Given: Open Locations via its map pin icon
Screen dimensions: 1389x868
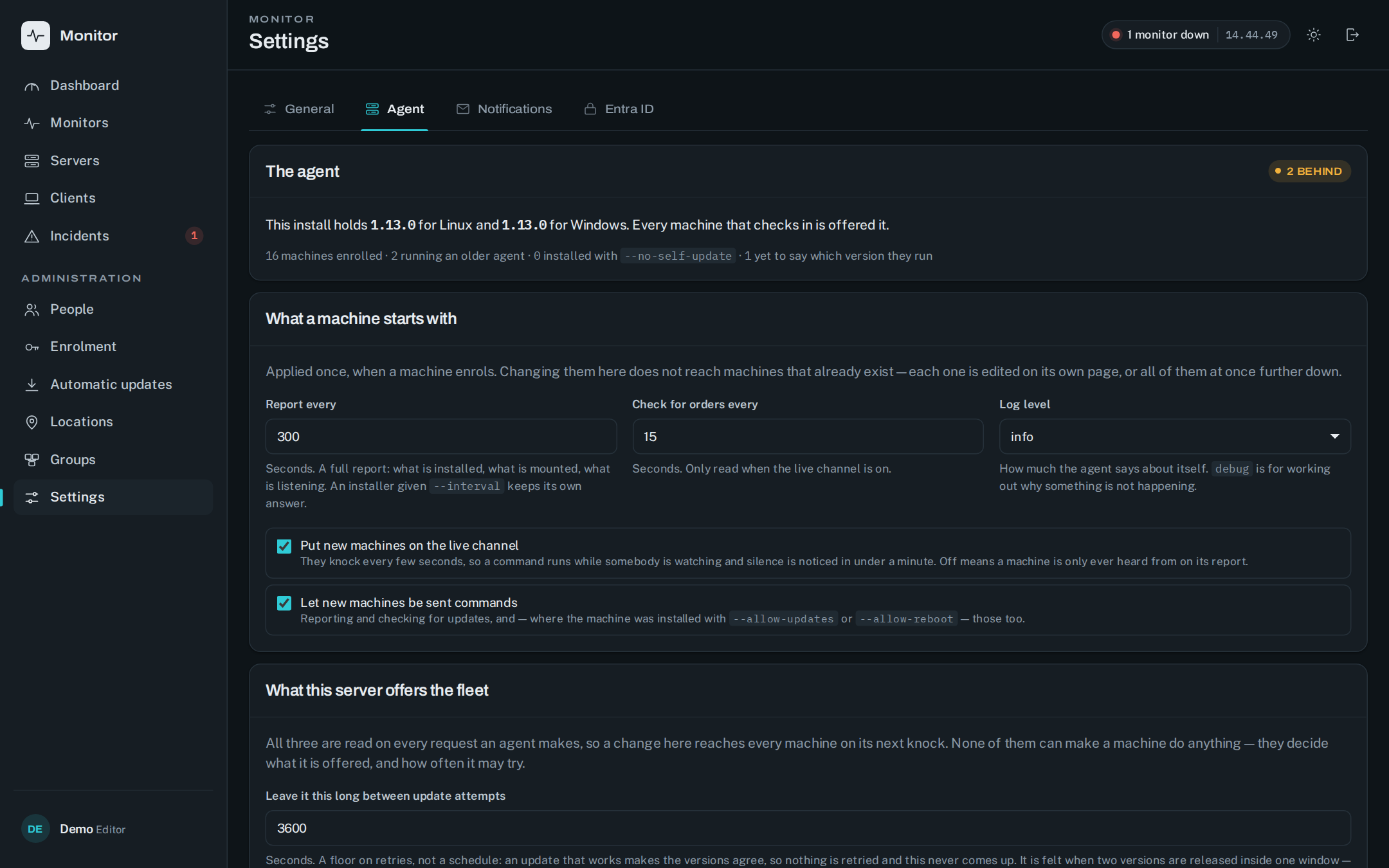Looking at the screenshot, I should (32, 422).
